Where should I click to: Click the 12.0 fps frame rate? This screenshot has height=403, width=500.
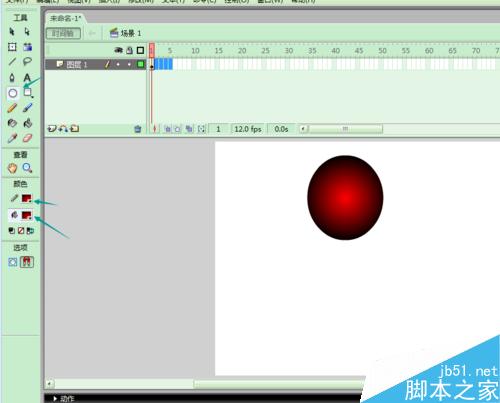pos(248,129)
